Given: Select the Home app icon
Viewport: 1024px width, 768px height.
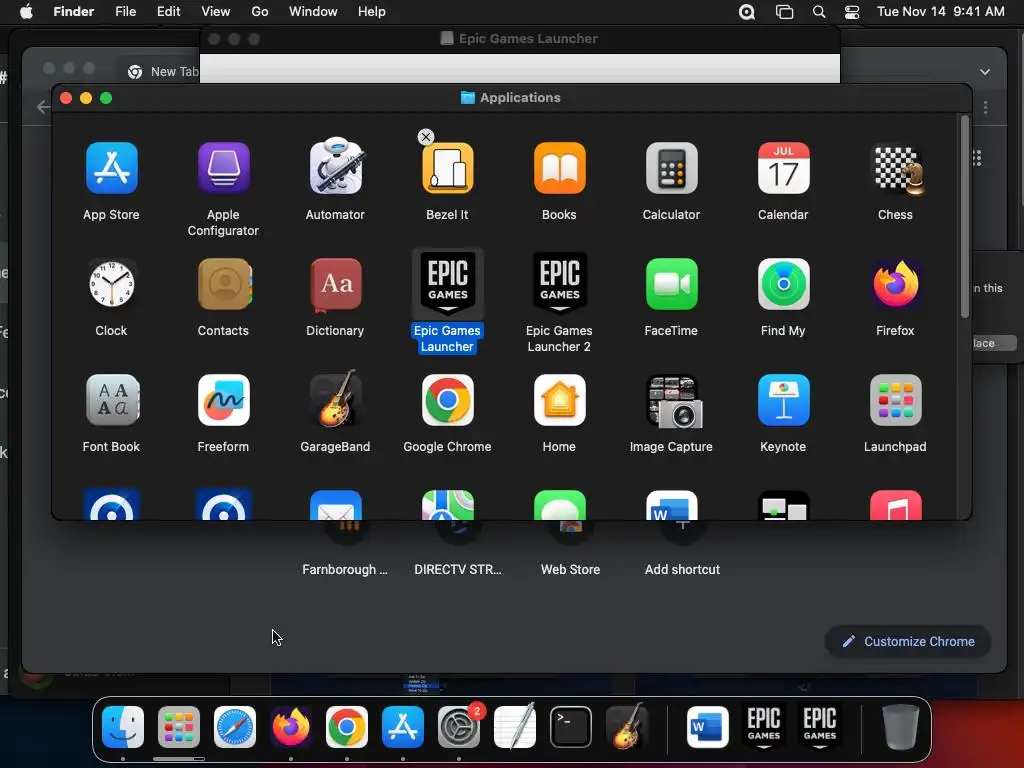Looking at the screenshot, I should pyautogui.click(x=560, y=400).
